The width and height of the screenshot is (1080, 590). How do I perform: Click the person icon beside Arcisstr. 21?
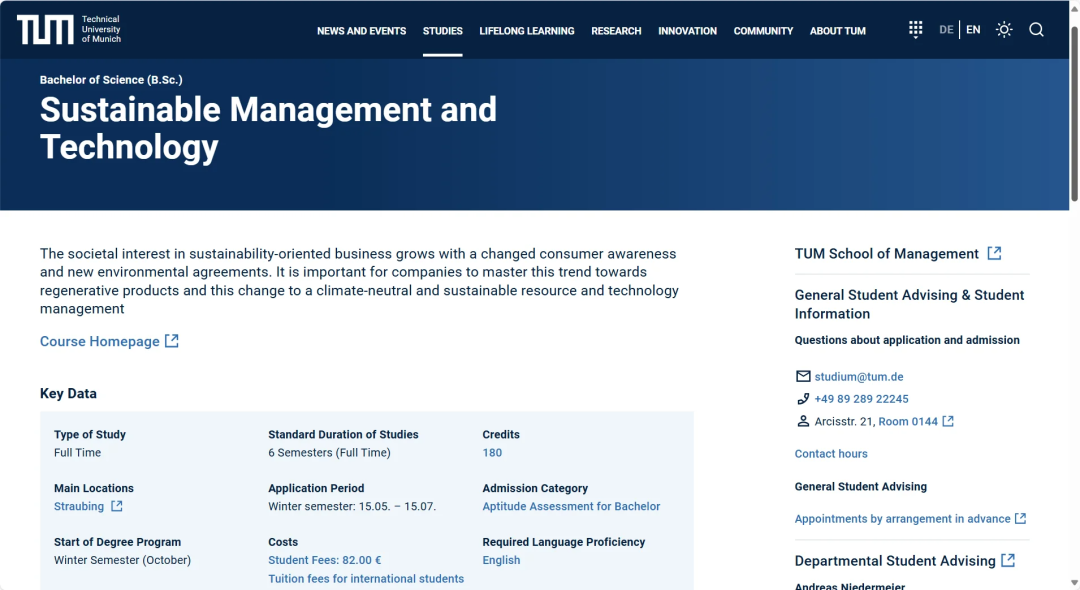click(x=803, y=421)
